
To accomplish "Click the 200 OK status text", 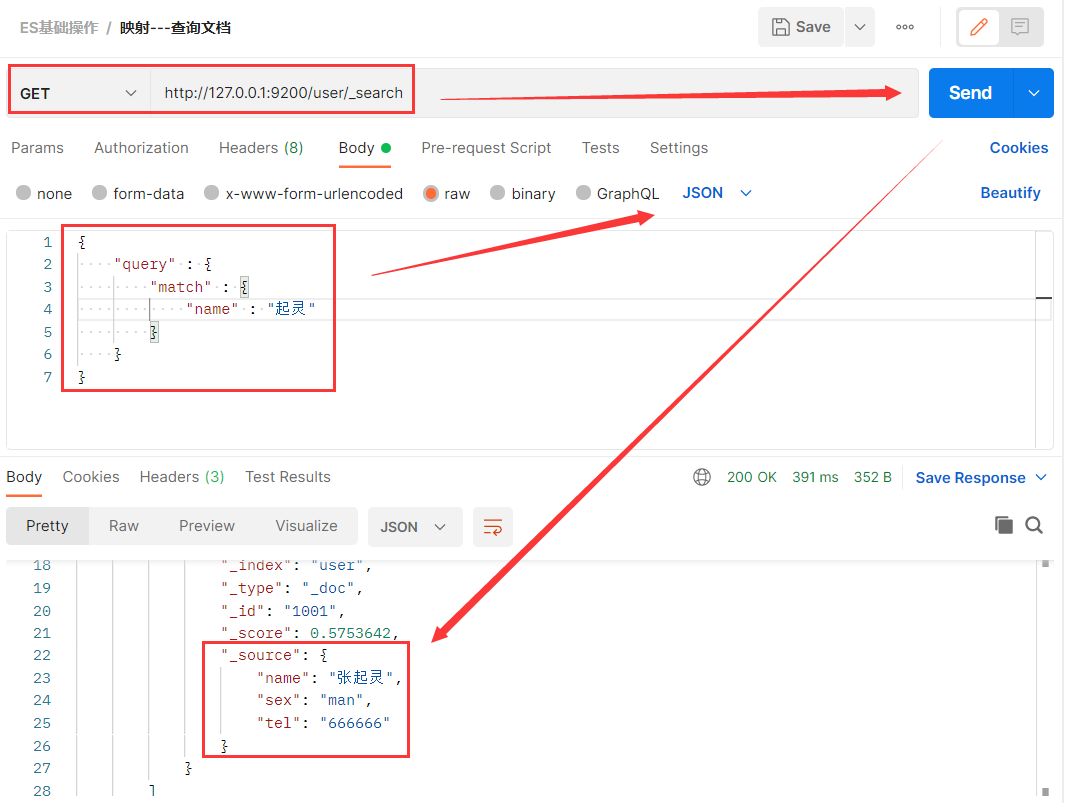I will (x=751, y=477).
